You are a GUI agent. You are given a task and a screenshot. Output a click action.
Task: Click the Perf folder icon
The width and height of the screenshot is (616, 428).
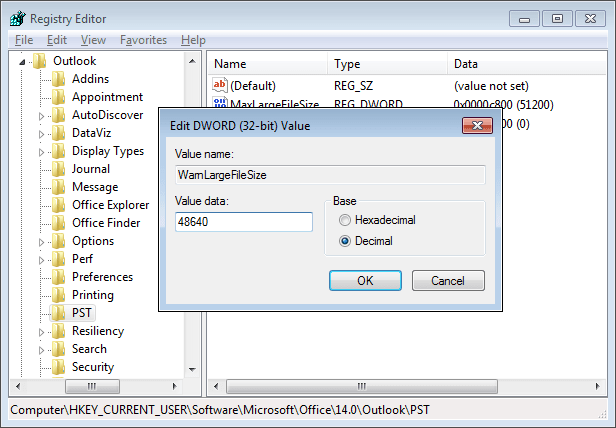(x=59, y=259)
